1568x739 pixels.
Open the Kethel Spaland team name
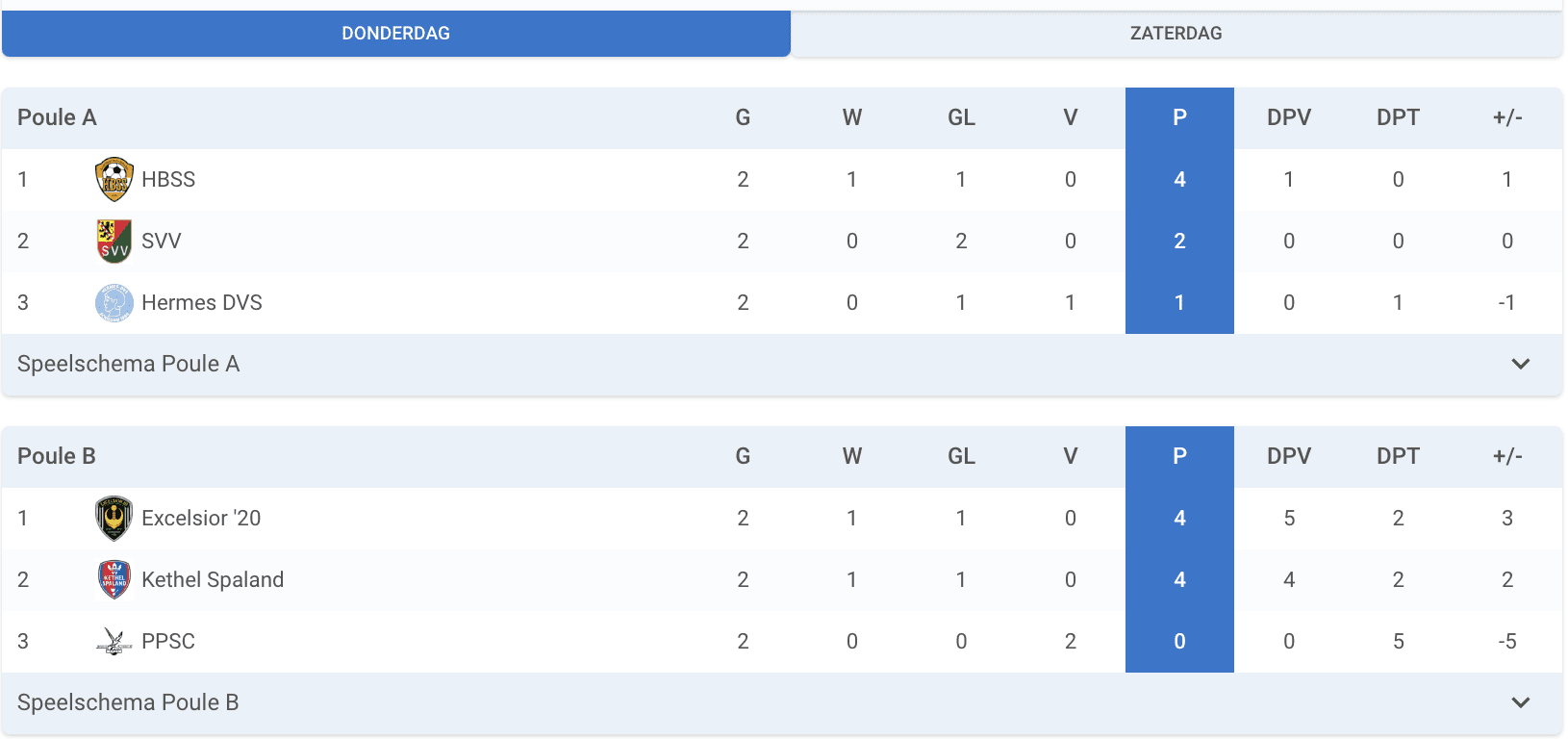coord(213,580)
